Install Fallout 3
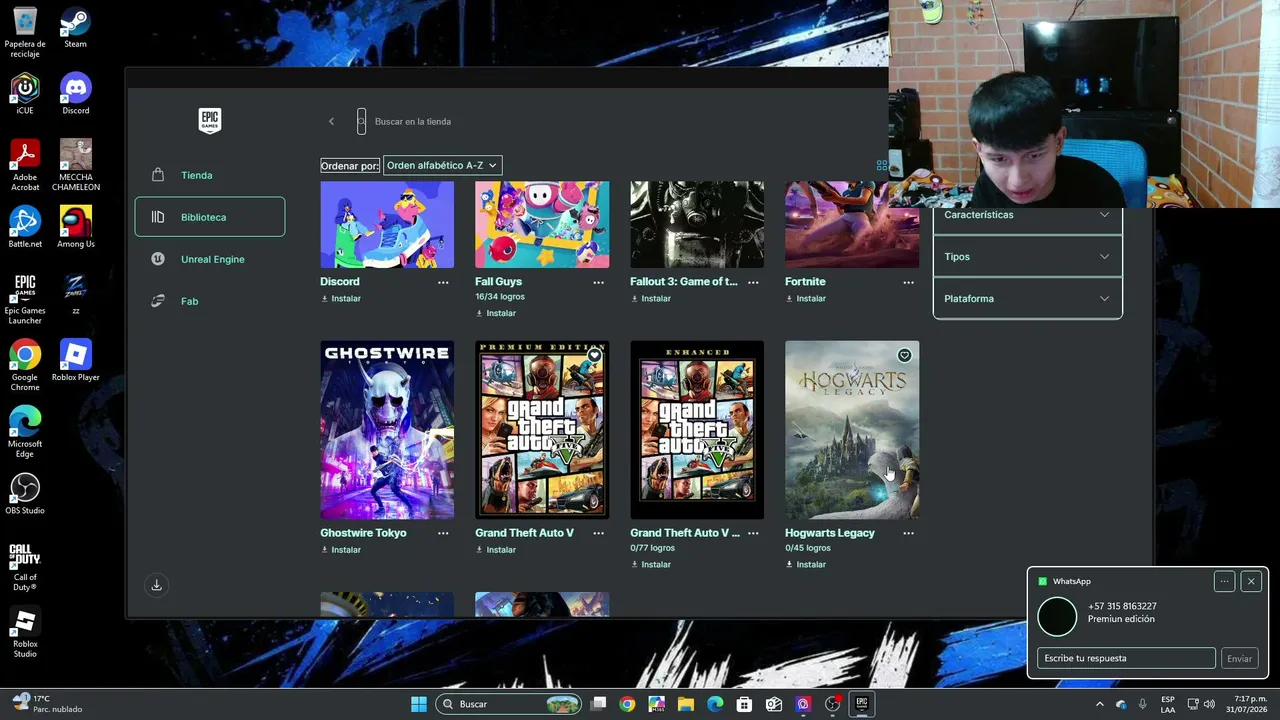This screenshot has width=1280, height=720. point(651,299)
